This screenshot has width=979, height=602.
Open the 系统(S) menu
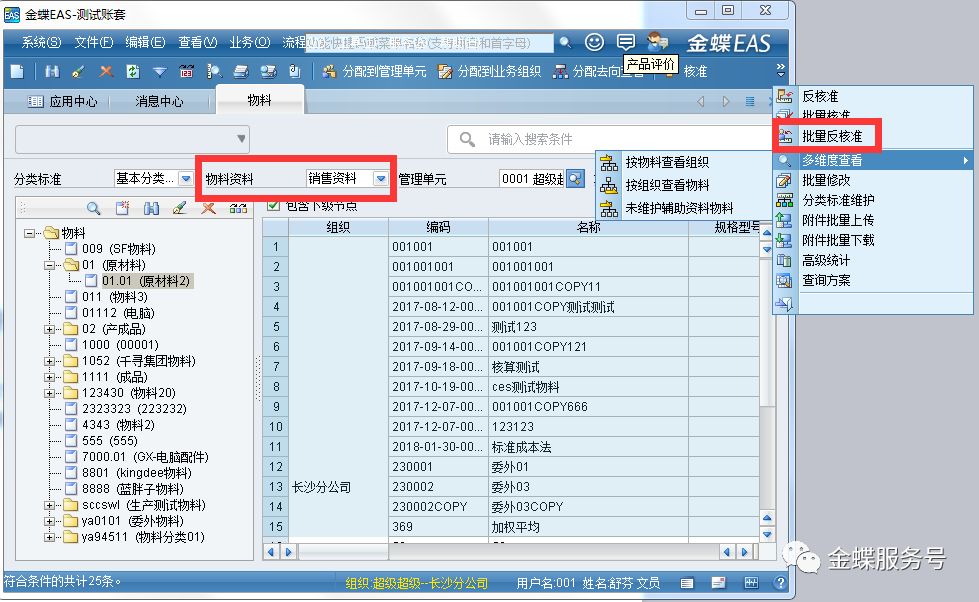41,42
